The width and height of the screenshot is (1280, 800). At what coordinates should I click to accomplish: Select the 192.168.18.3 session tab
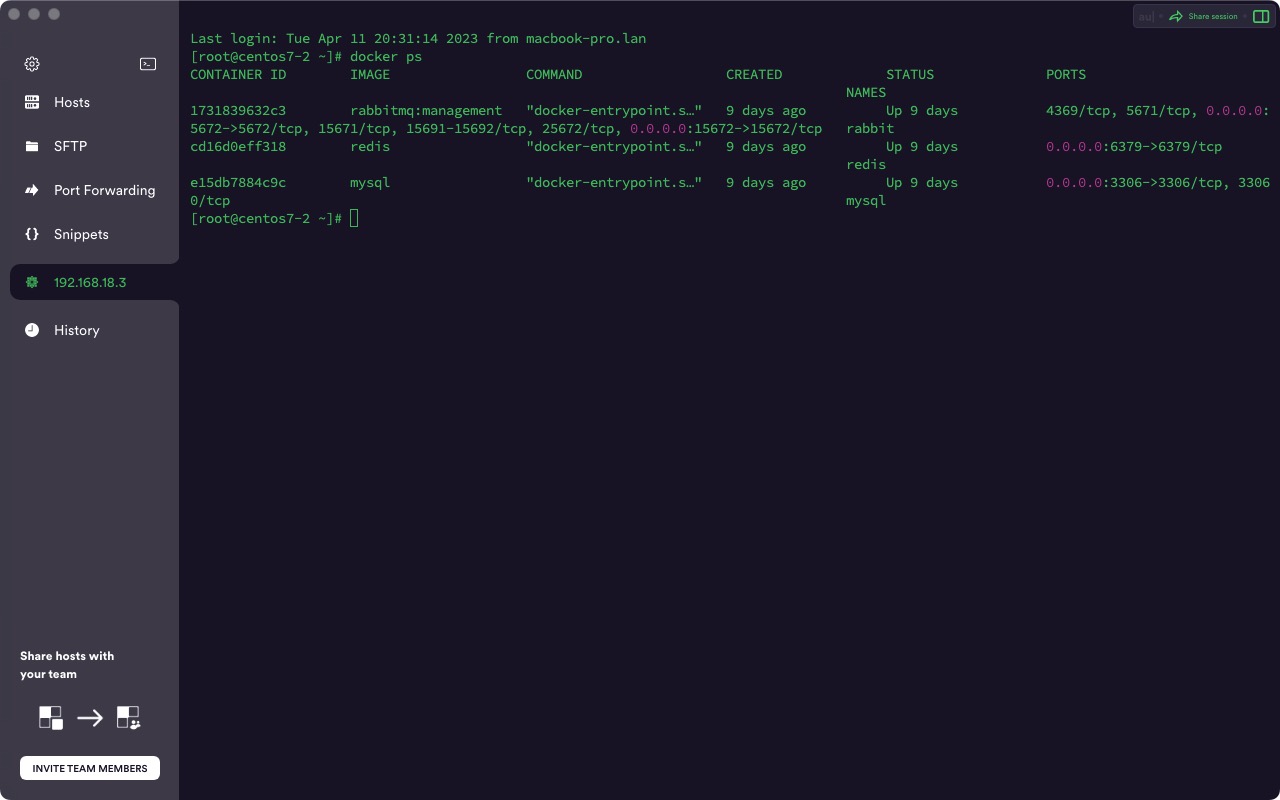pos(90,282)
